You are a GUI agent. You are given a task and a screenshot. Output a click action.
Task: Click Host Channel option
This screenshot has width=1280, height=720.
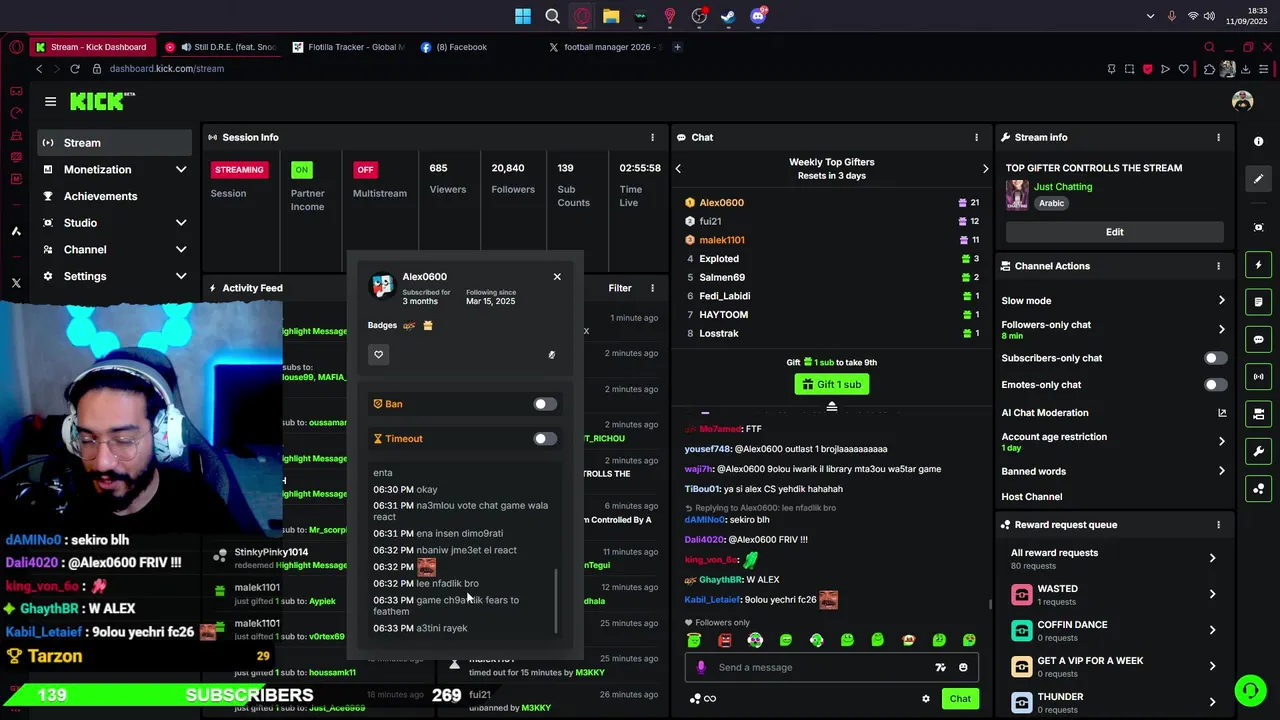(x=1032, y=497)
